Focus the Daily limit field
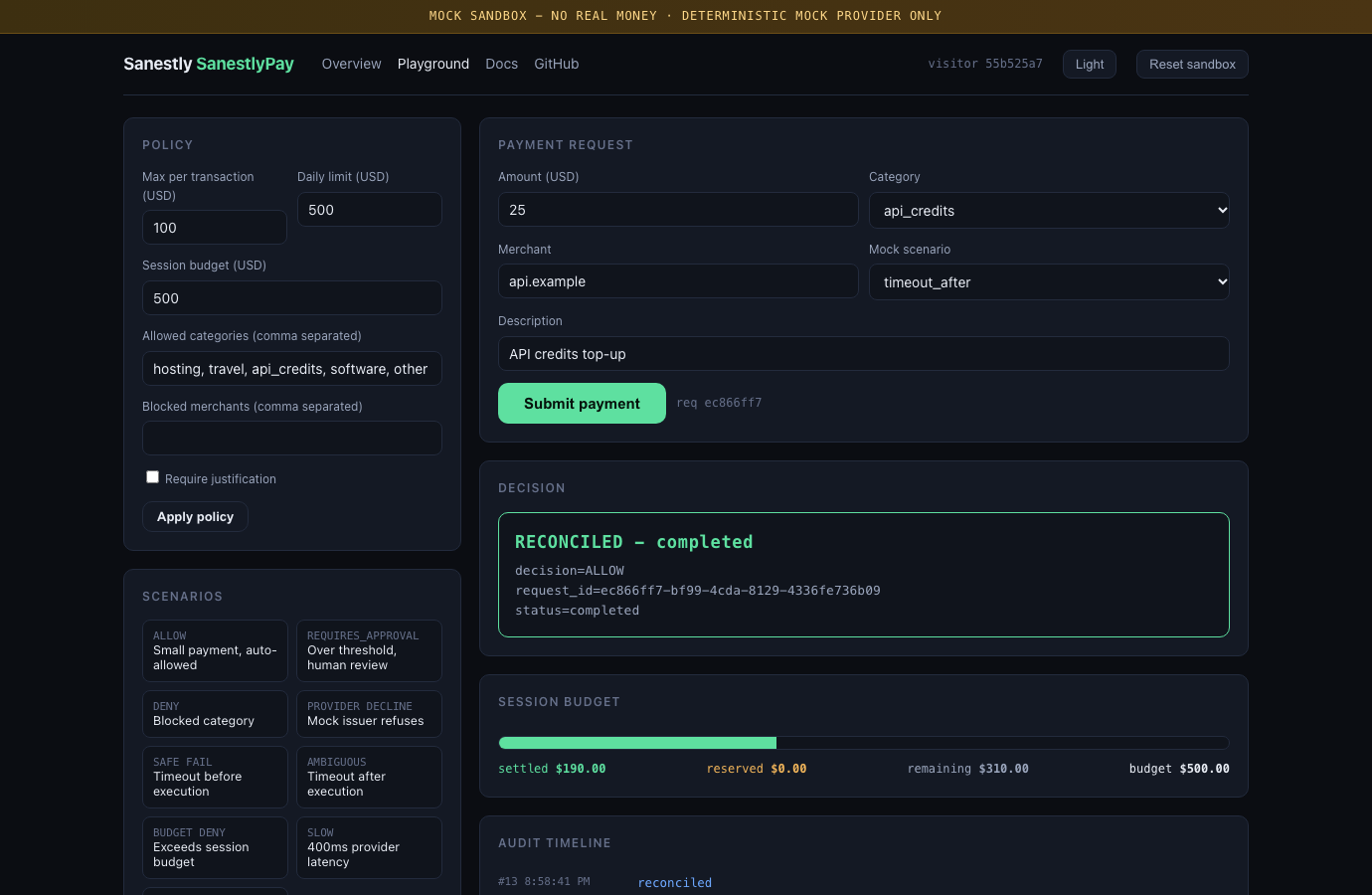This screenshot has height=895, width=1372. (x=370, y=210)
